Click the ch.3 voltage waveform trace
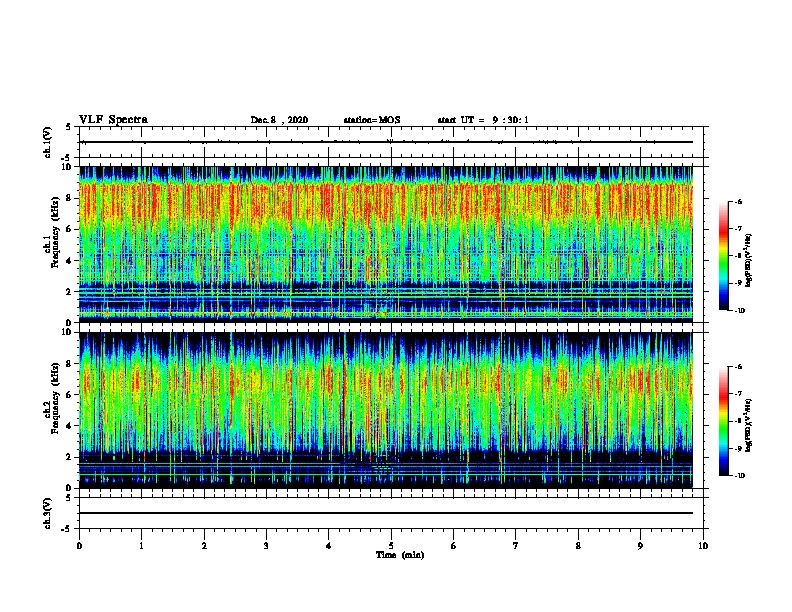Image resolution: width=792 pixels, height=612 pixels. click(x=386, y=513)
